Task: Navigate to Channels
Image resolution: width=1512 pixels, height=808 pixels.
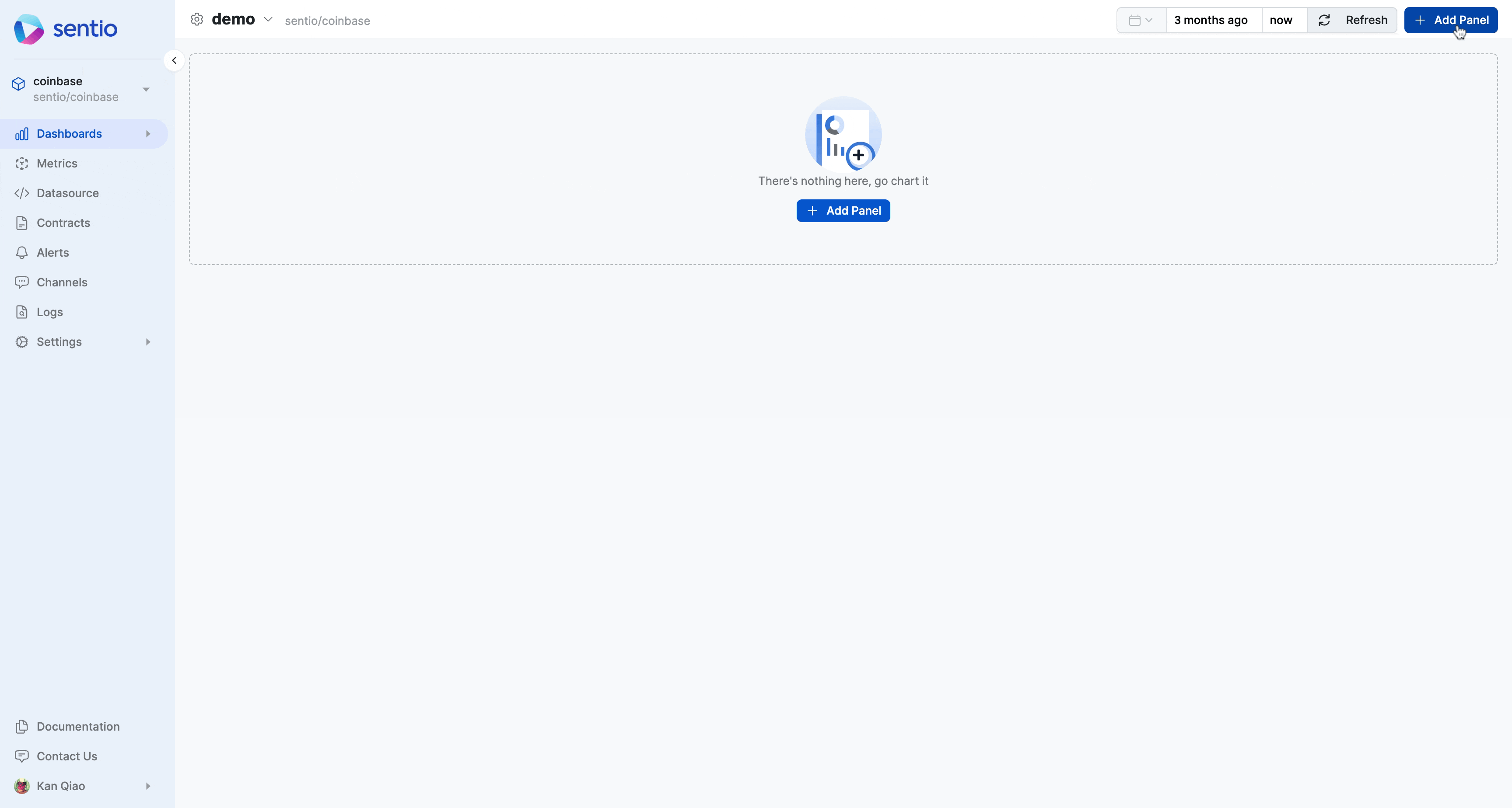Action: (x=62, y=282)
